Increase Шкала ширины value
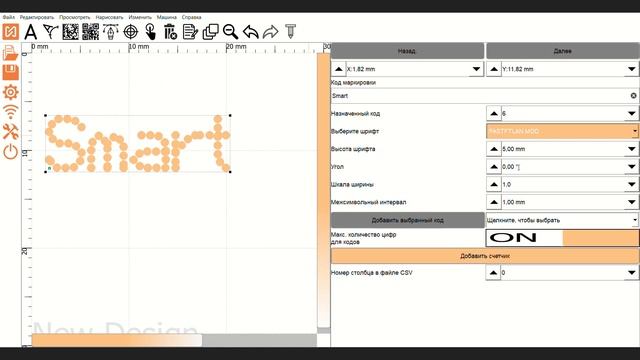The image size is (640, 360). [x=494, y=184]
